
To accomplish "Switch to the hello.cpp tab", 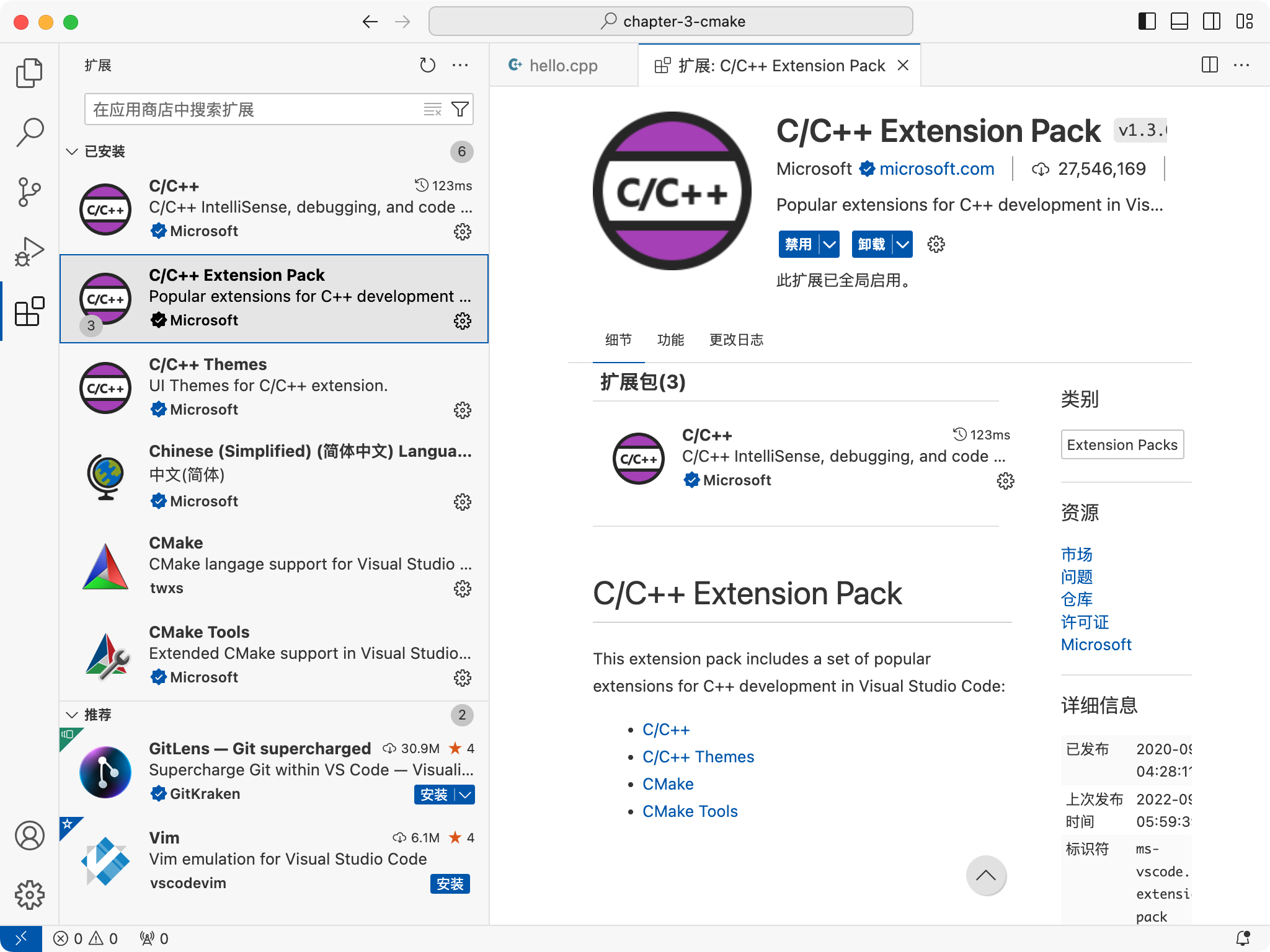I will coord(564,65).
